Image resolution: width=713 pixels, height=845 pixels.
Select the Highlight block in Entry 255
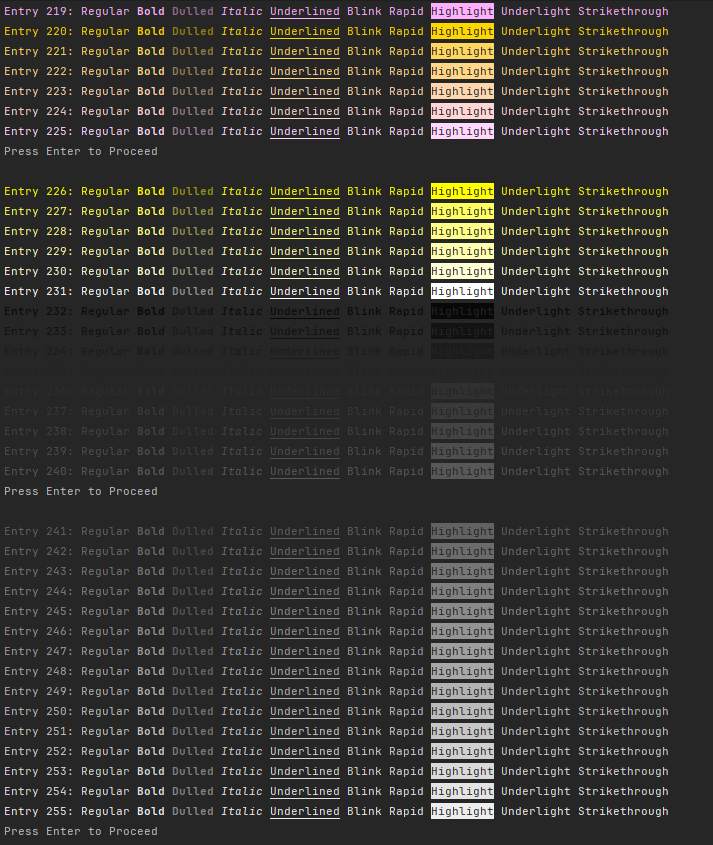click(462, 811)
